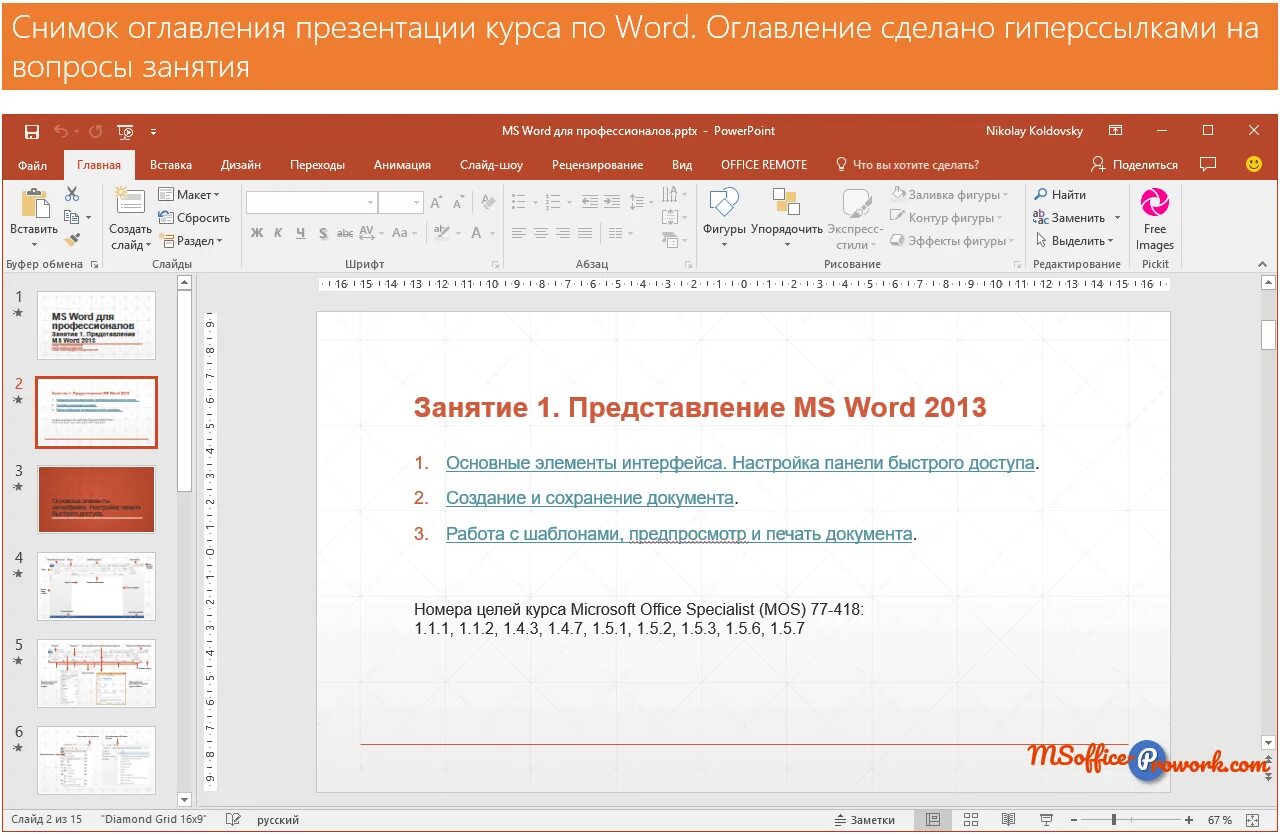Decrease font size with the smaller A
This screenshot has width=1280, height=835.
coord(460,203)
